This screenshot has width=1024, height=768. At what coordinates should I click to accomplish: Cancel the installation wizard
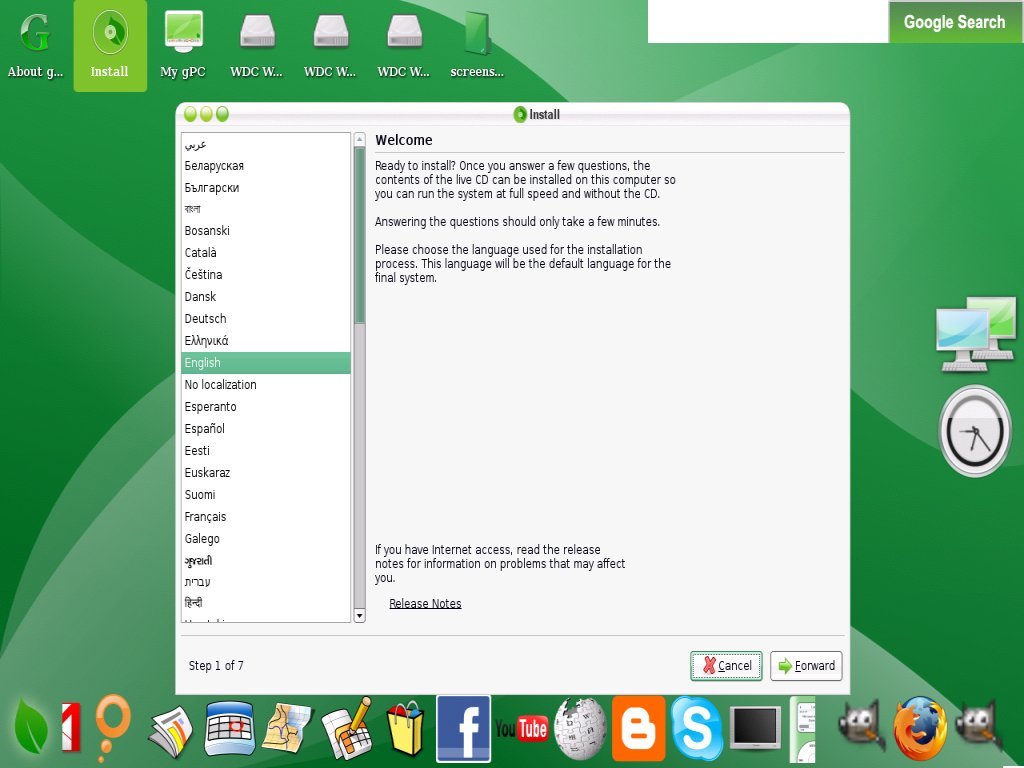pyautogui.click(x=726, y=666)
